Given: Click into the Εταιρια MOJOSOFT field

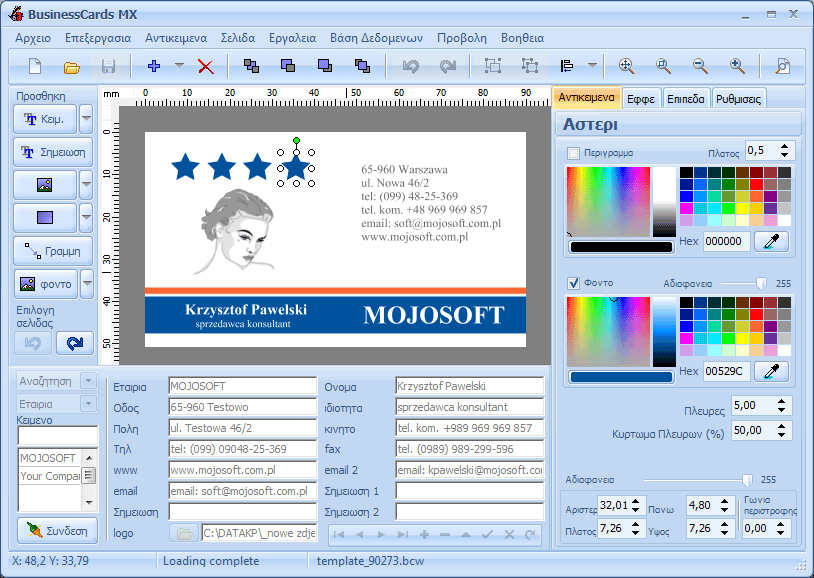Looking at the screenshot, I should tap(242, 386).
